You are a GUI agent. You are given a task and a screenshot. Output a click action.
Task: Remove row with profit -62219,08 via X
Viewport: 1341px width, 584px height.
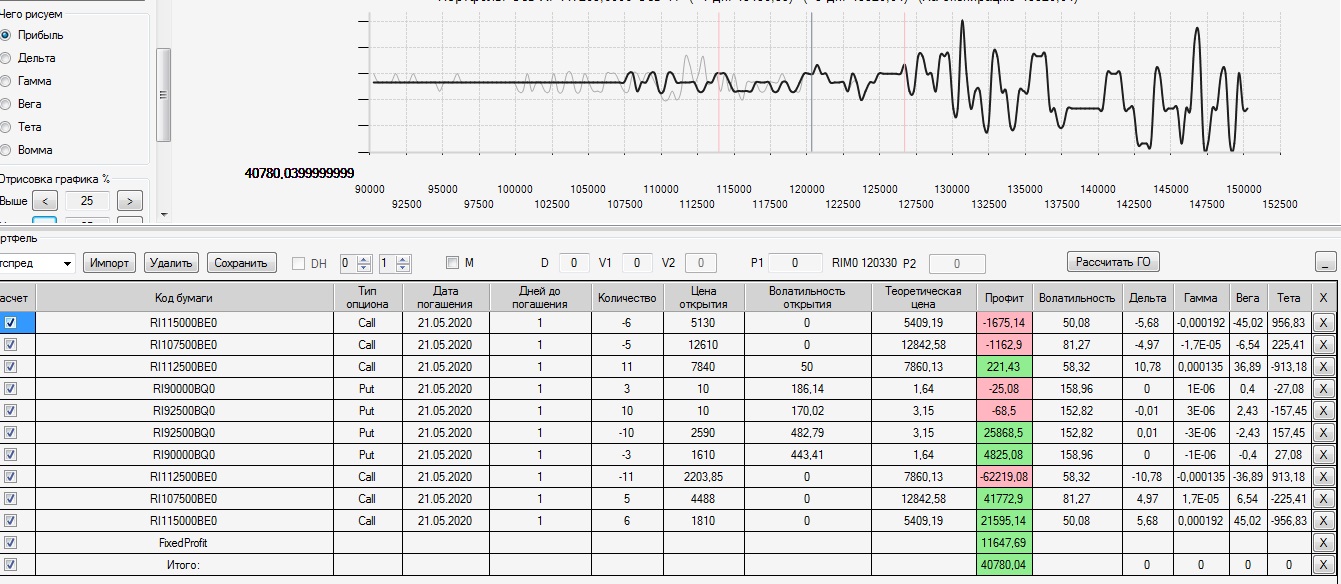(x=1322, y=477)
